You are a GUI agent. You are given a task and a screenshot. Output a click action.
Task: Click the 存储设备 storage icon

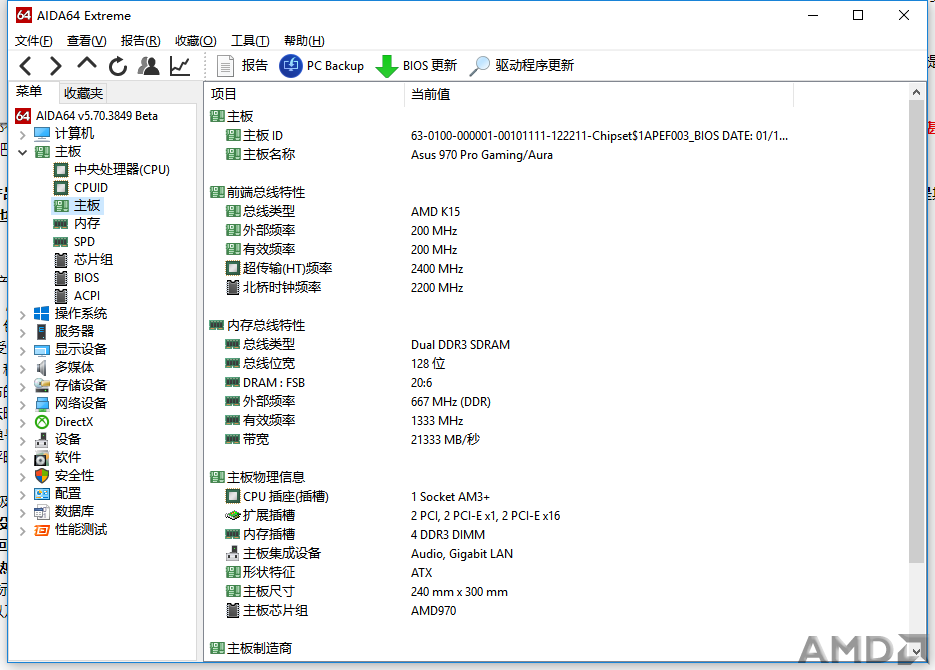click(x=42, y=386)
